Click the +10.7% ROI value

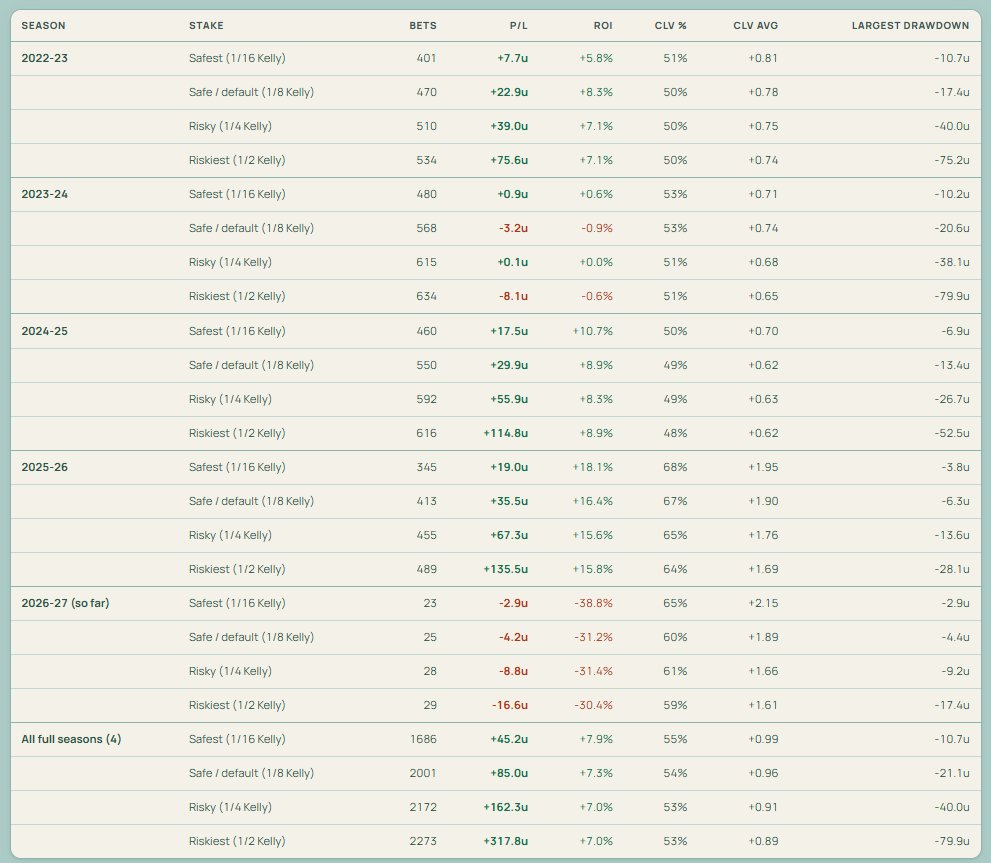coord(593,331)
